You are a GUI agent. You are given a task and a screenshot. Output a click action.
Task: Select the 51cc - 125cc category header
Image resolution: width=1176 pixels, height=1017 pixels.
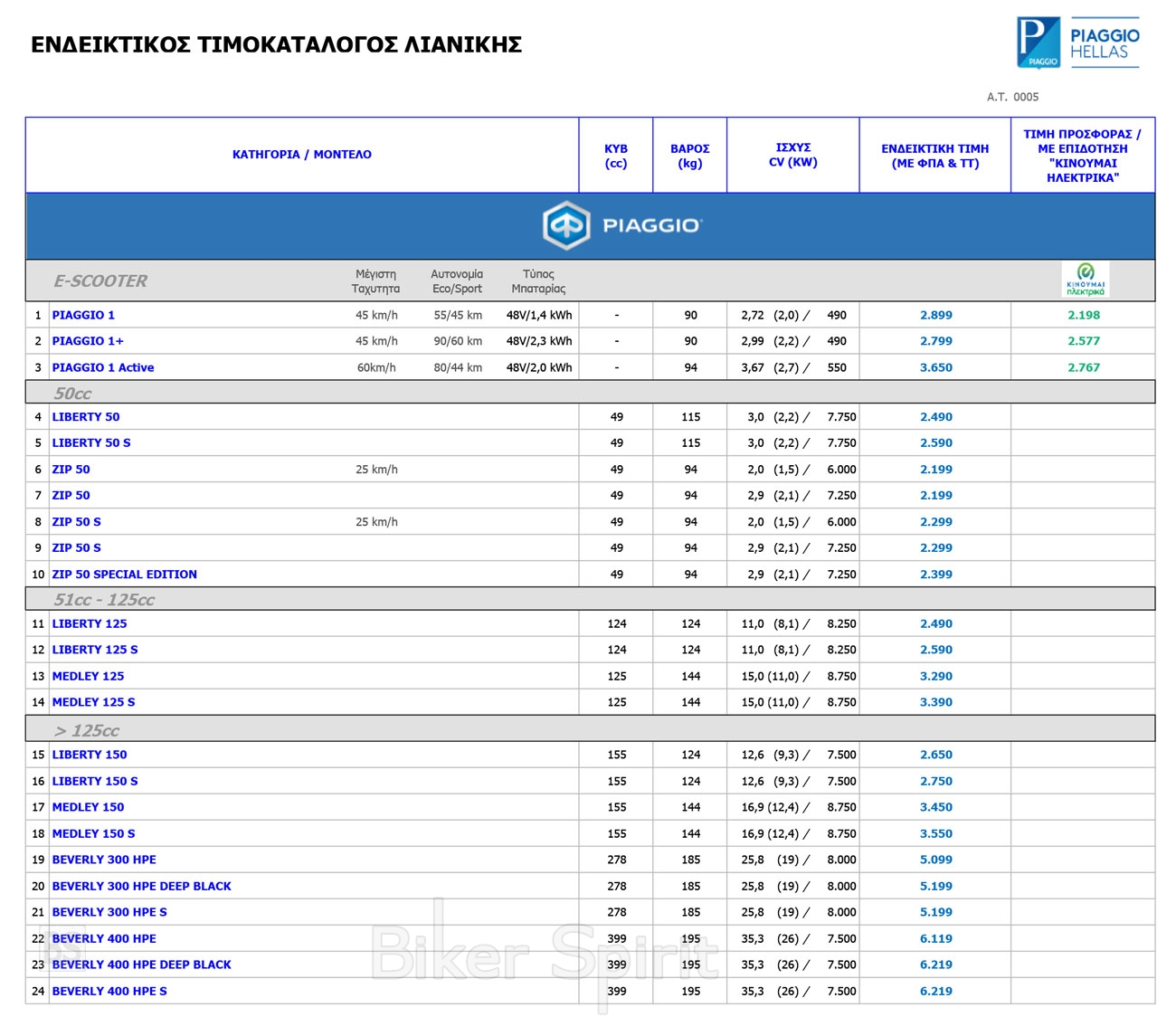(104, 600)
